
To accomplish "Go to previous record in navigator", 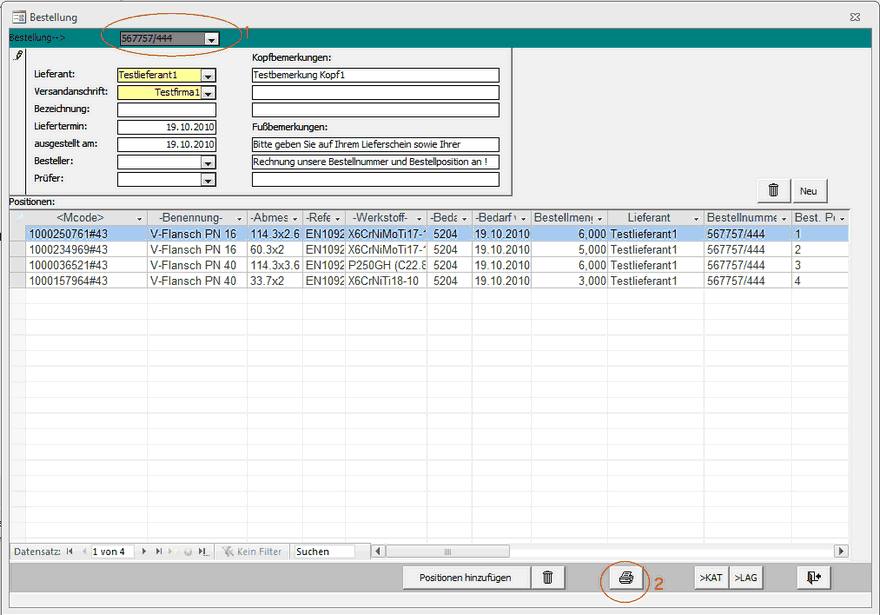I will coord(83,551).
